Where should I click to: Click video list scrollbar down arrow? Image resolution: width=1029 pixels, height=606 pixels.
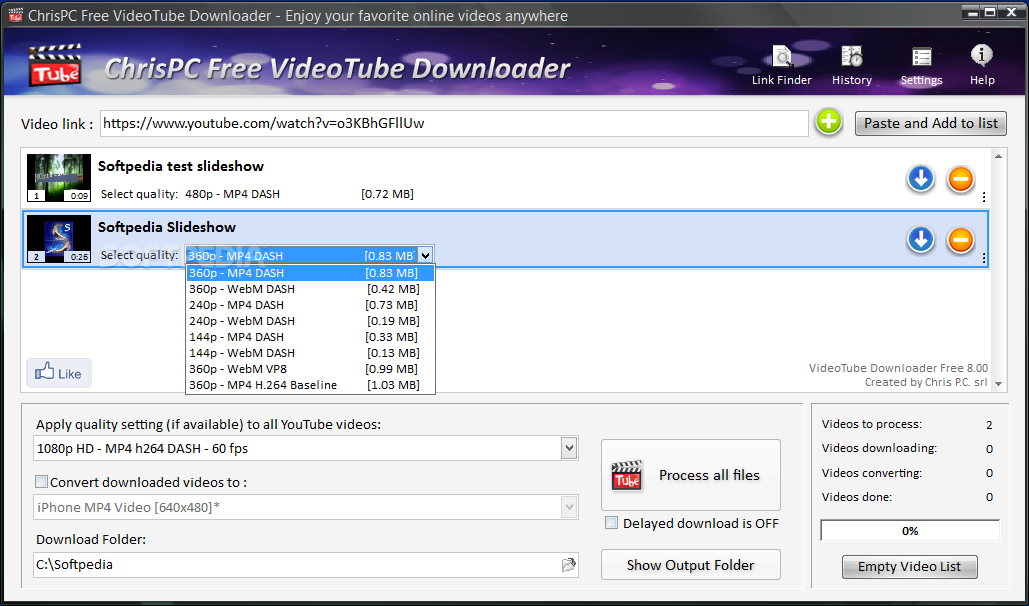click(x=998, y=383)
